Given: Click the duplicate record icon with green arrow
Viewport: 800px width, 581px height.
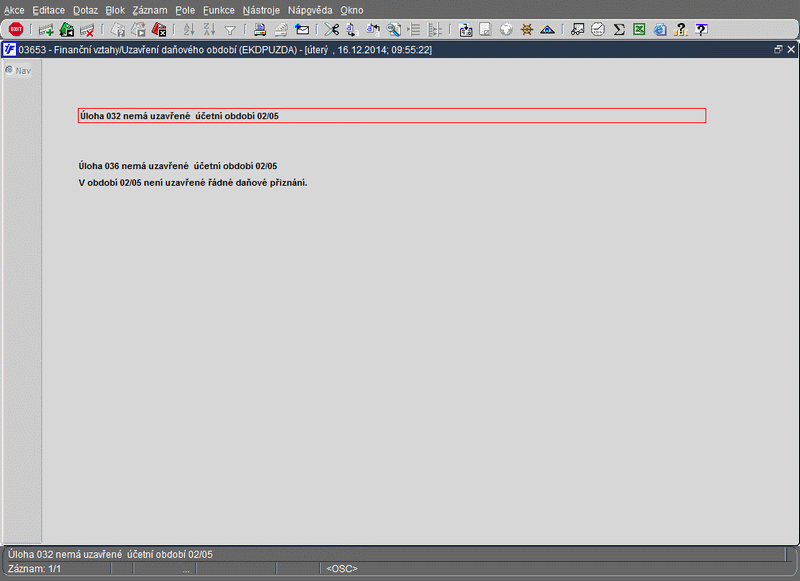Looking at the screenshot, I should click(x=67, y=30).
